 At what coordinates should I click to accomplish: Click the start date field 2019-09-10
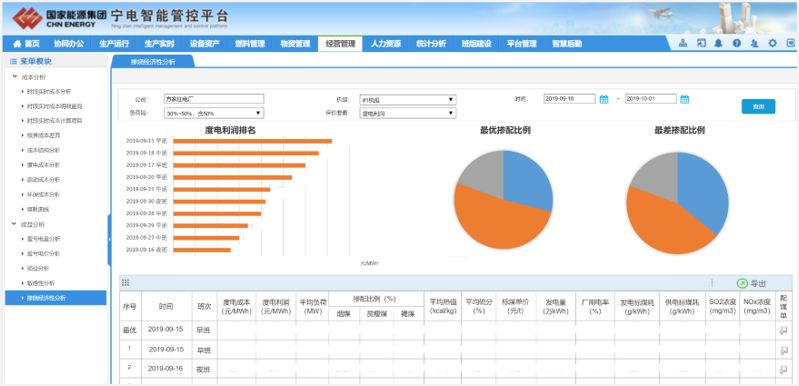coord(569,99)
